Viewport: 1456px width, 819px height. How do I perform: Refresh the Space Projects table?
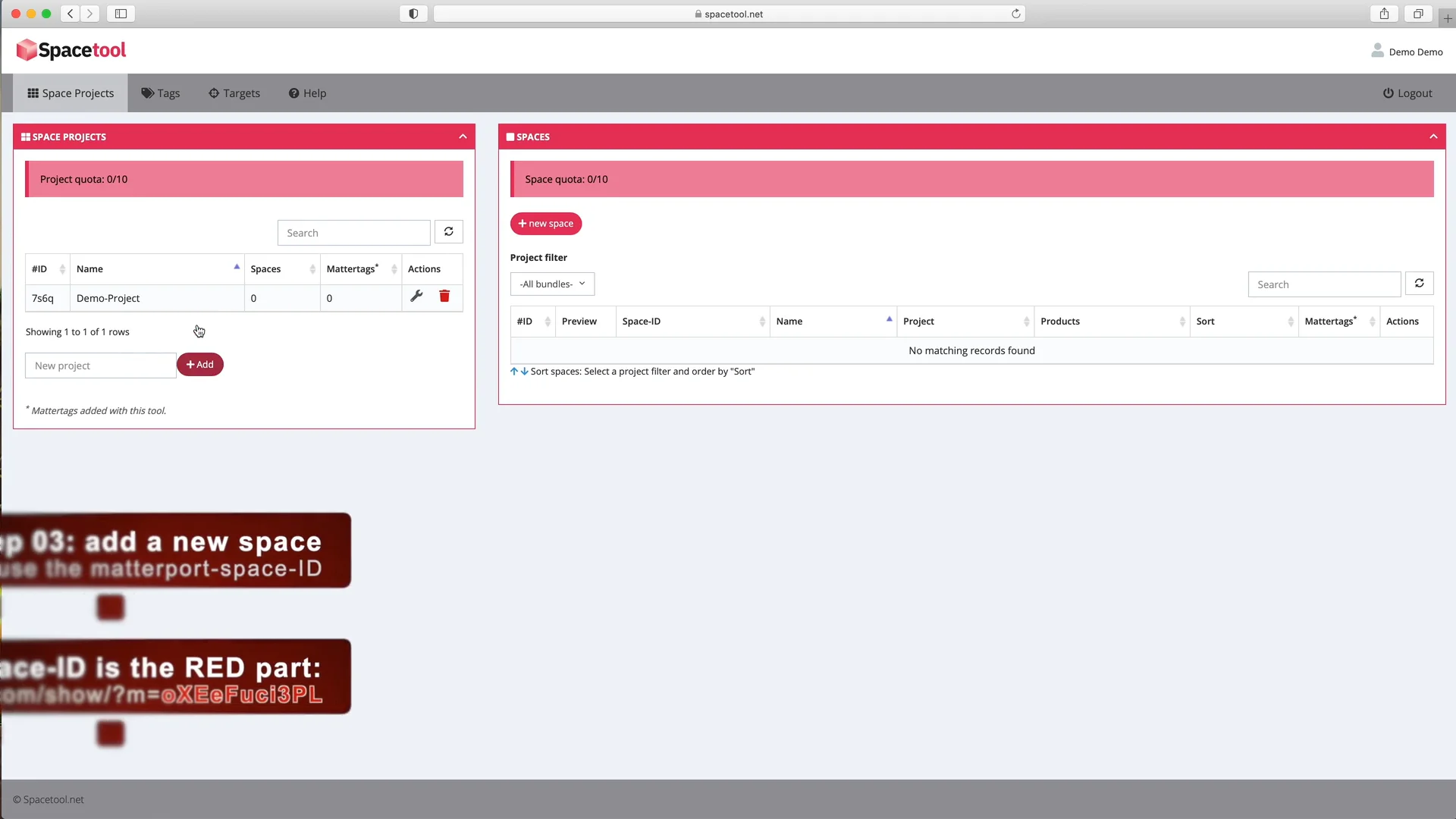[449, 232]
